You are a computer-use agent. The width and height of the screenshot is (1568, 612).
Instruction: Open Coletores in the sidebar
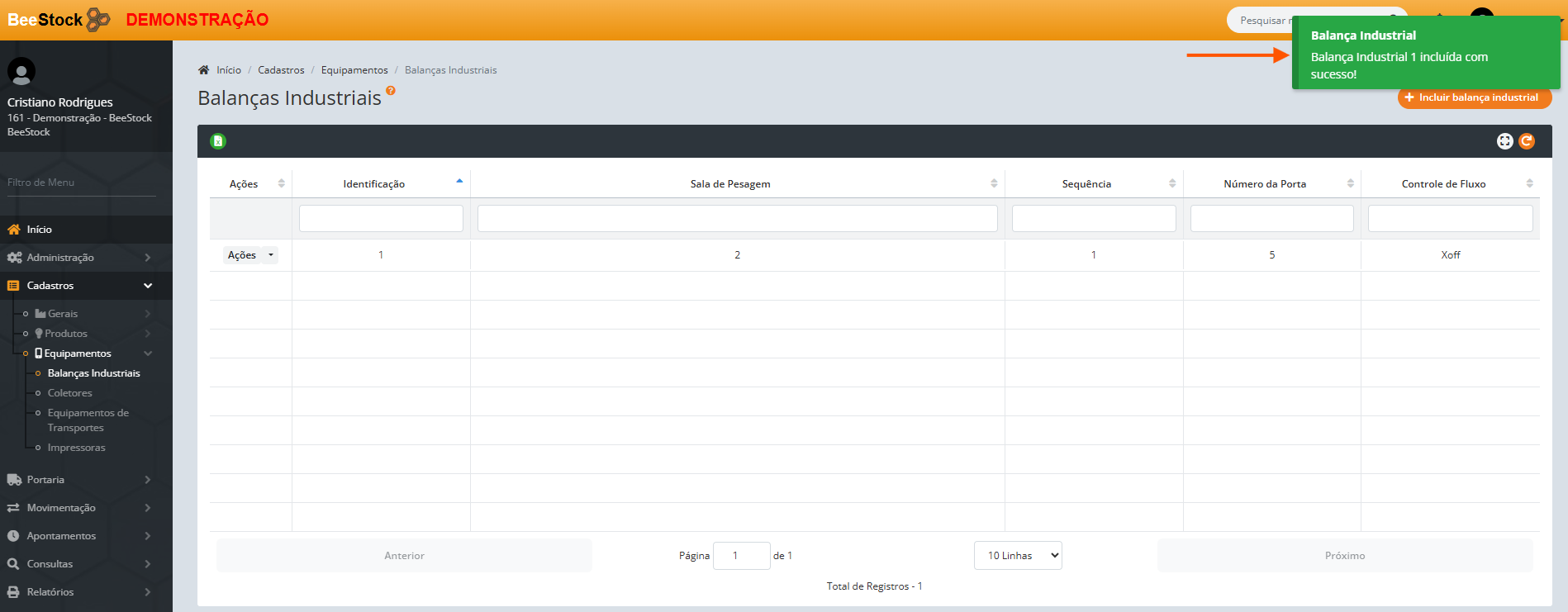point(70,393)
